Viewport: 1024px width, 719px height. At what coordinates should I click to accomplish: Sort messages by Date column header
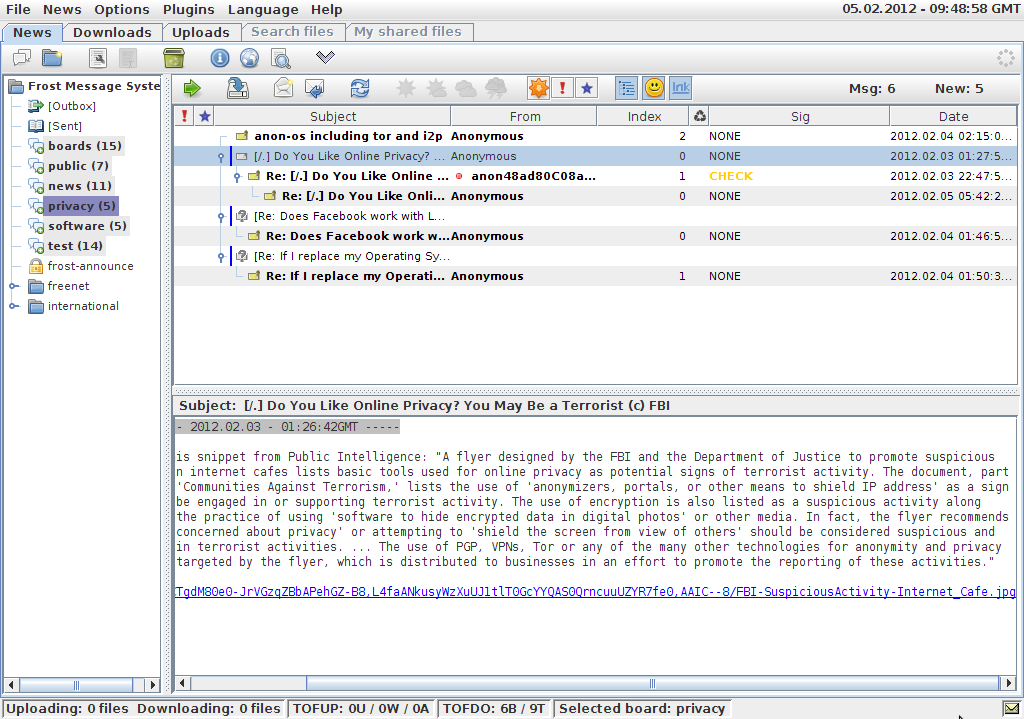click(x=952, y=116)
